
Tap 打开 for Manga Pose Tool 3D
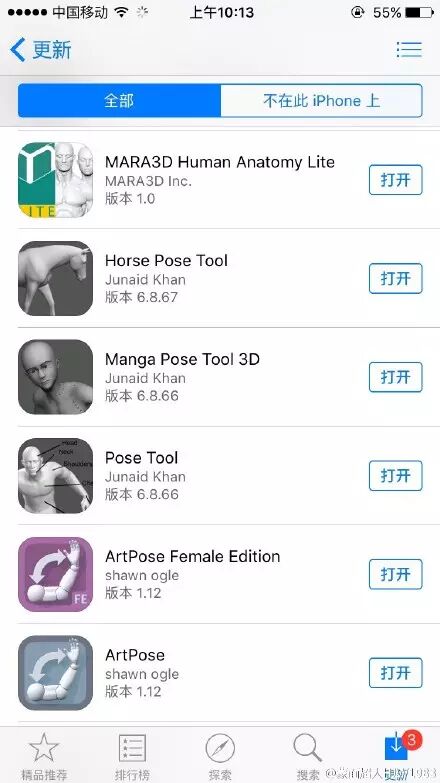pos(396,377)
